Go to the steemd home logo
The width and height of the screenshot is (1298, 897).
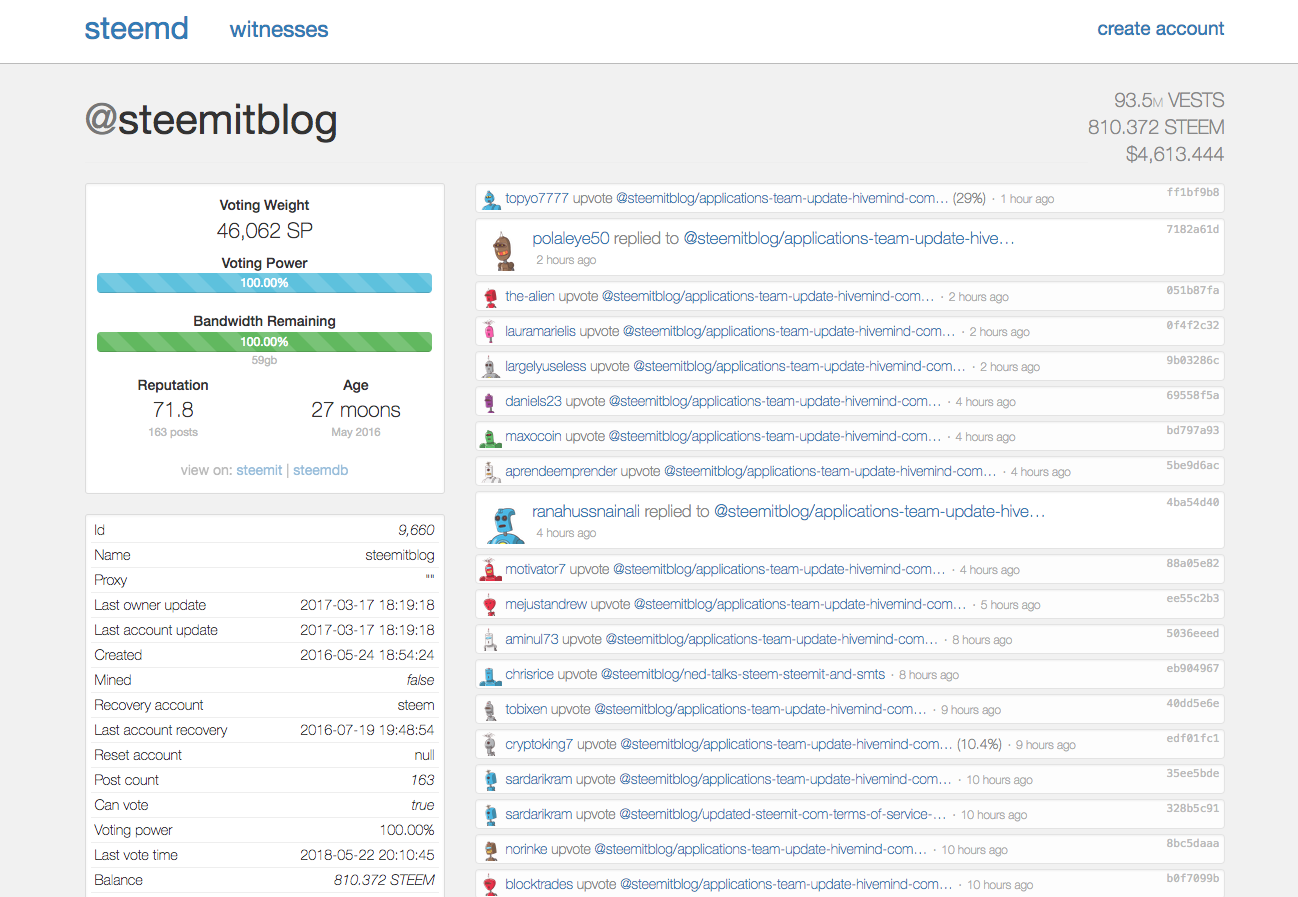(x=136, y=28)
